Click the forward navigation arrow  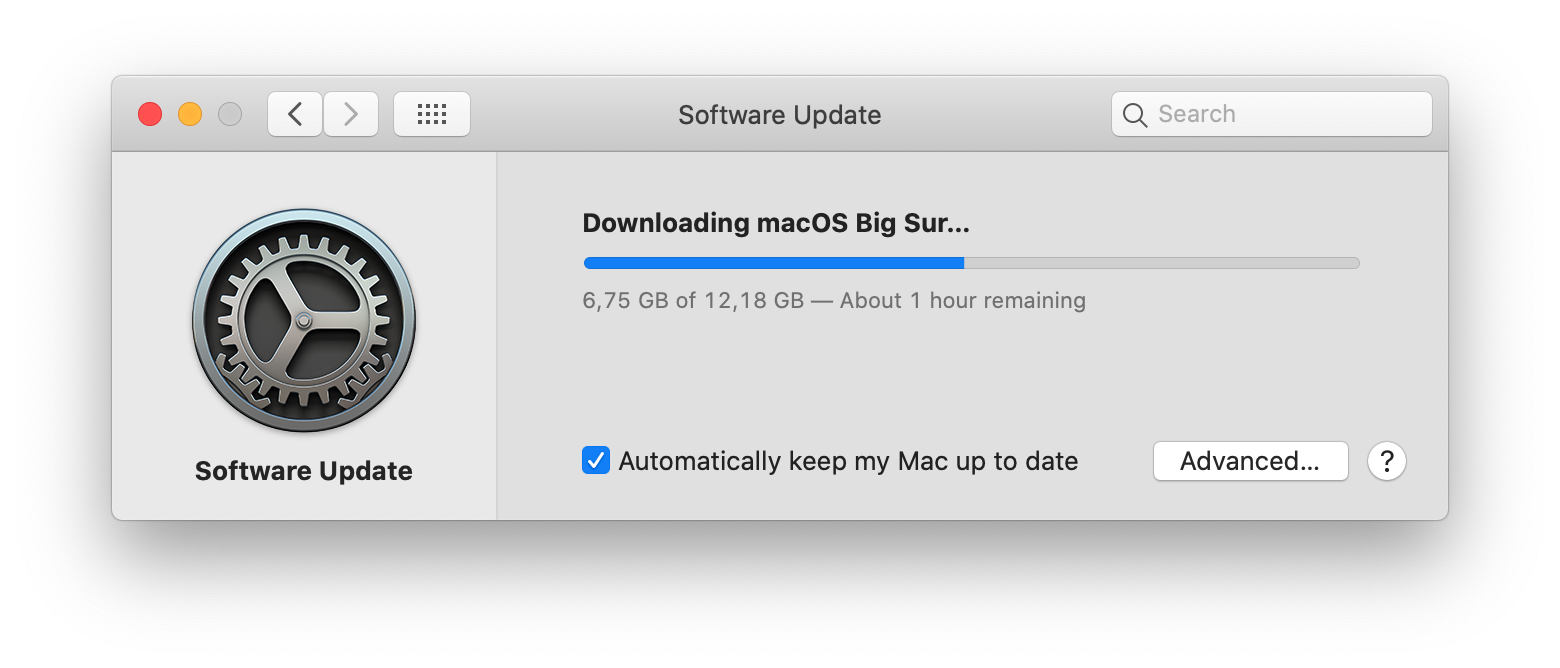351,113
